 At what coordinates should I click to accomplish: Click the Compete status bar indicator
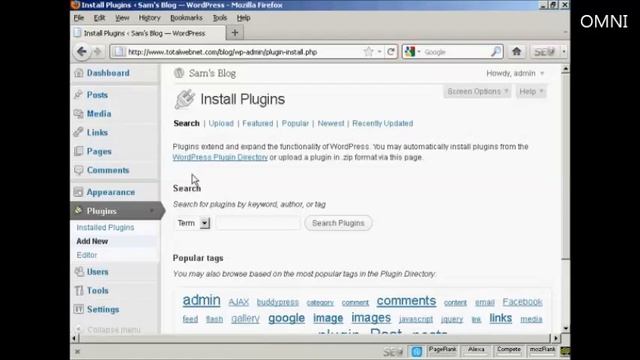point(509,350)
